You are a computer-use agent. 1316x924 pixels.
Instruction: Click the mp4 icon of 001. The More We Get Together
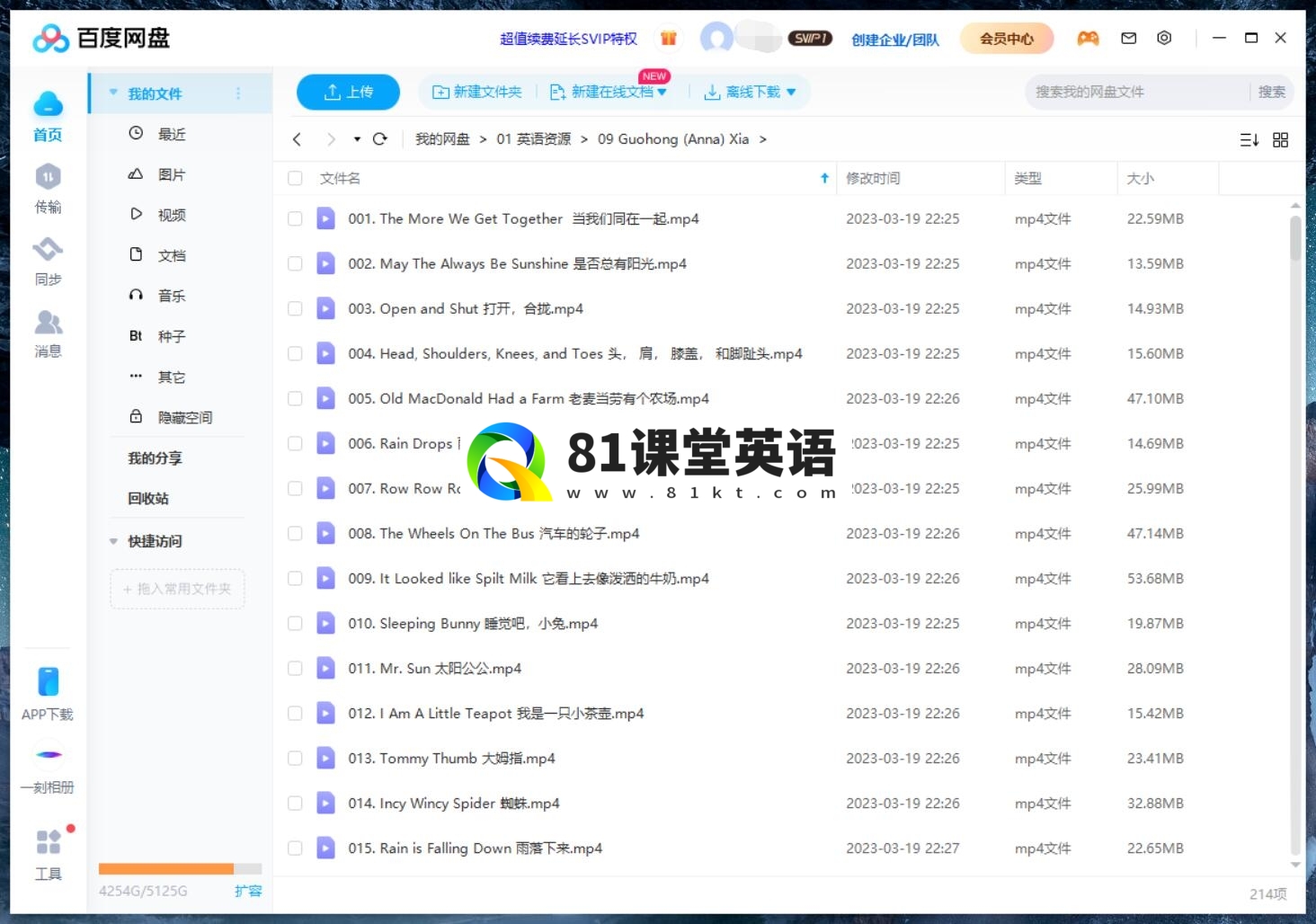[x=325, y=218]
